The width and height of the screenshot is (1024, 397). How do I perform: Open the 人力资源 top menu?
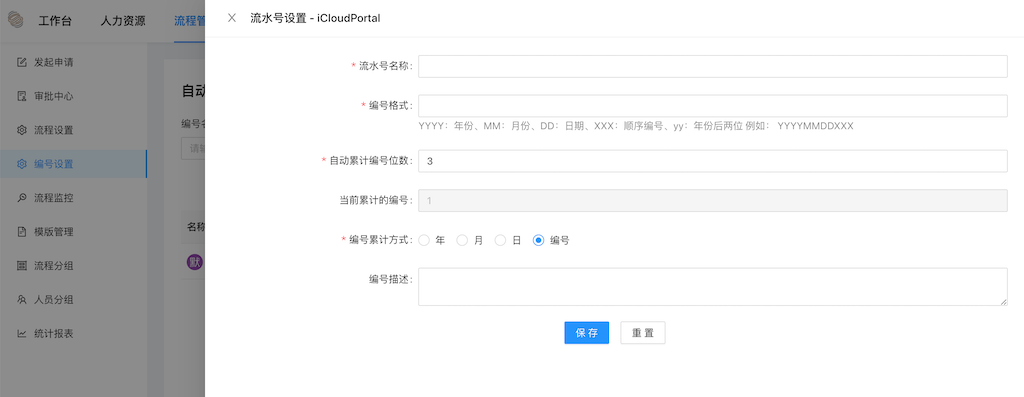(123, 21)
